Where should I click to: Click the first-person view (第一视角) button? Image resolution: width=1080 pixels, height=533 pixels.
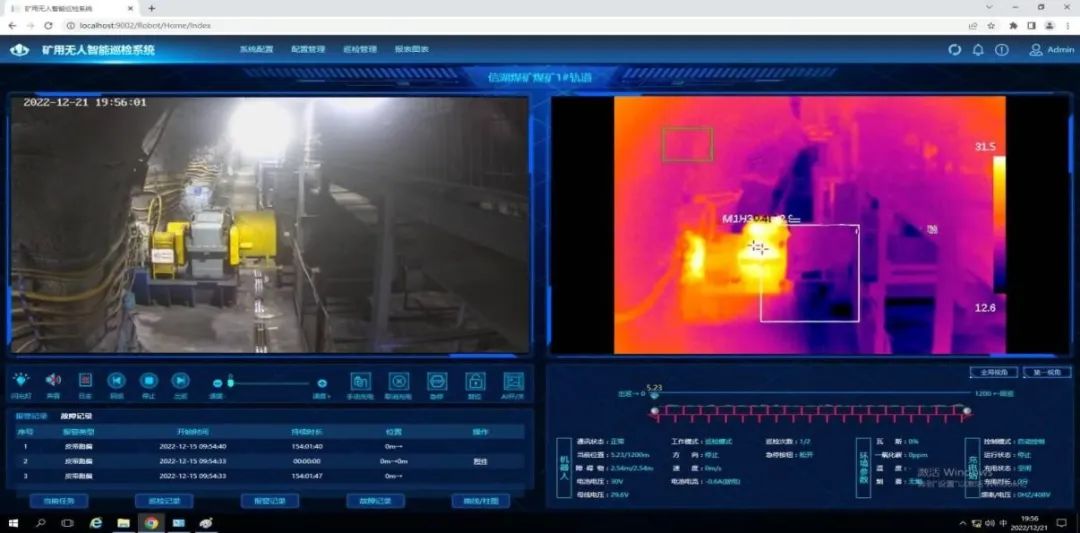click(x=1047, y=372)
